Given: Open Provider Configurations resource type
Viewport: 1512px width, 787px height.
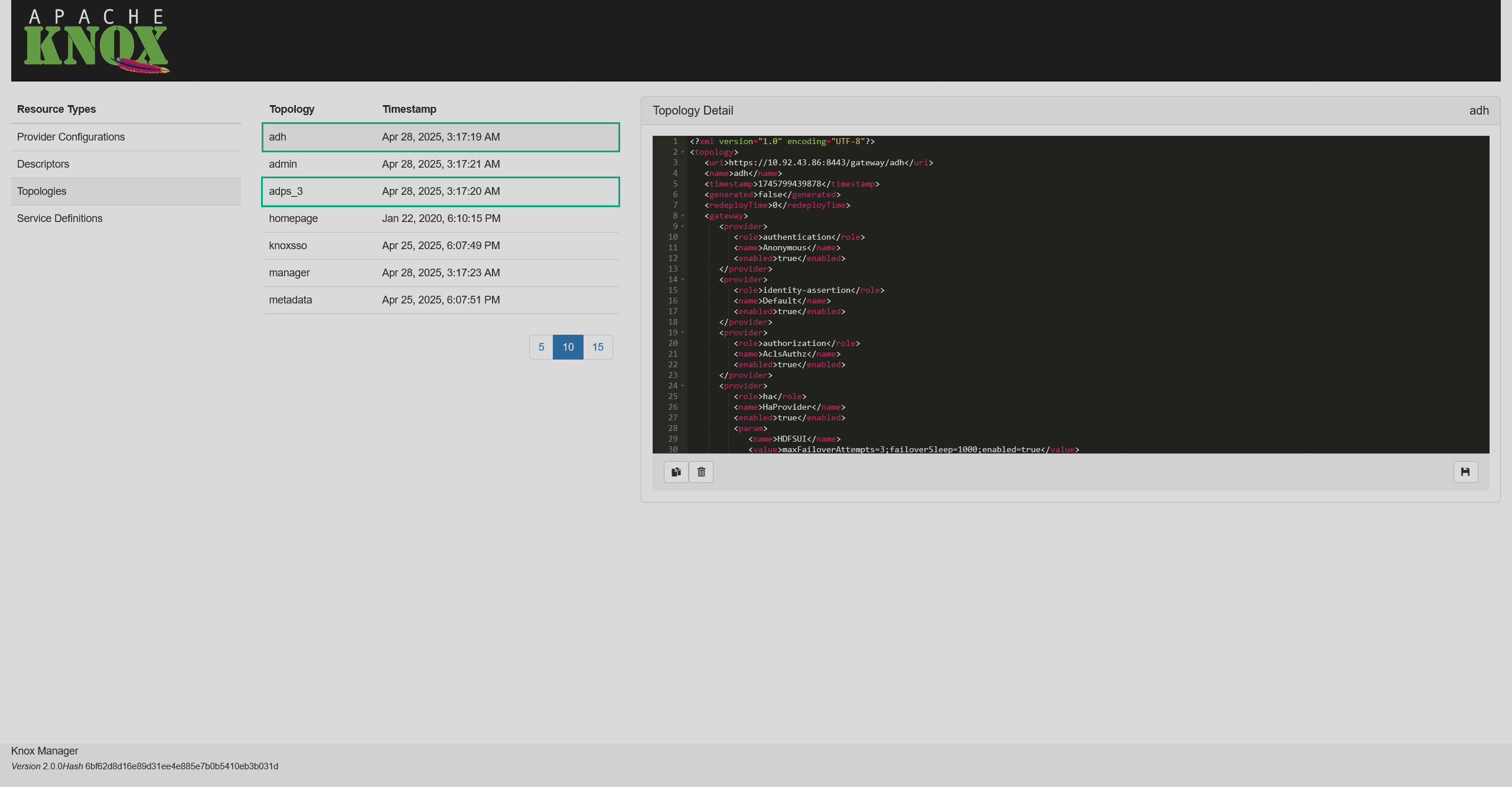Looking at the screenshot, I should [126, 137].
